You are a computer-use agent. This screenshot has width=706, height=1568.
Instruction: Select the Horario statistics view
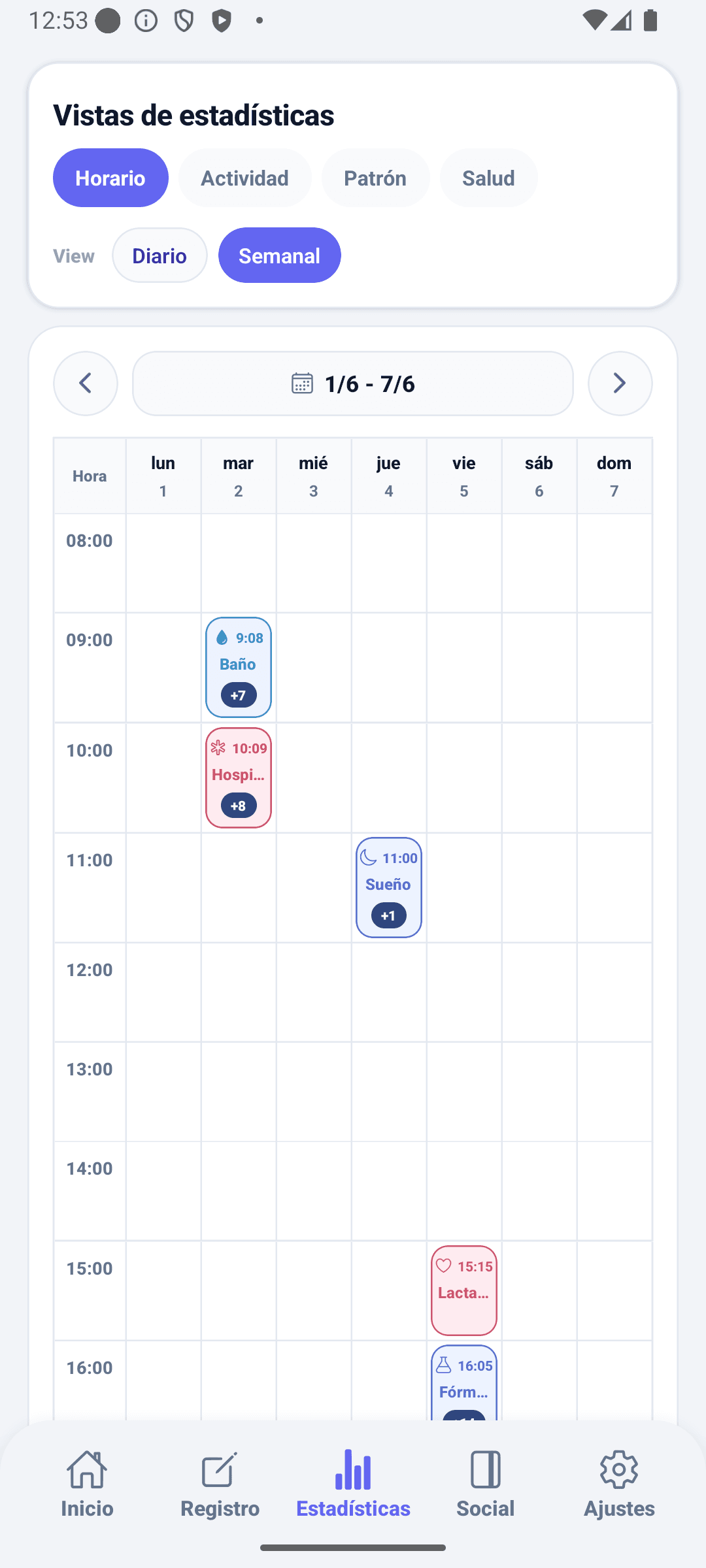click(110, 178)
